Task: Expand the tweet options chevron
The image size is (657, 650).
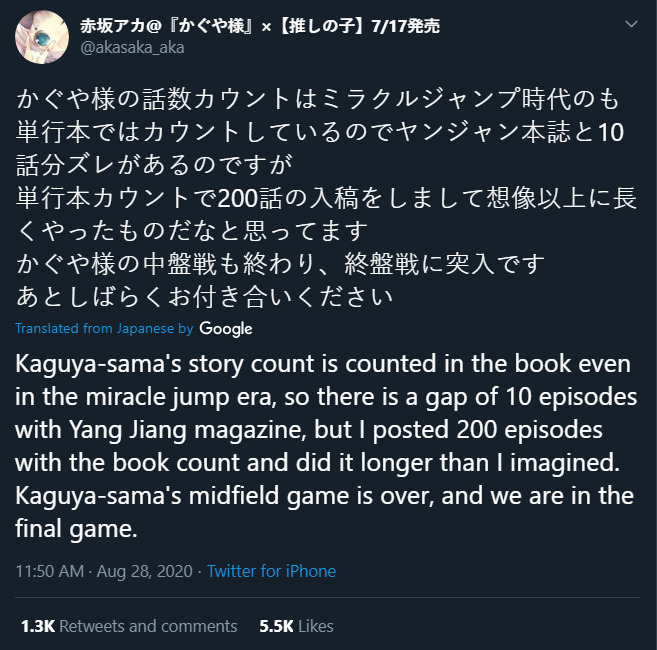Action: coord(631,24)
